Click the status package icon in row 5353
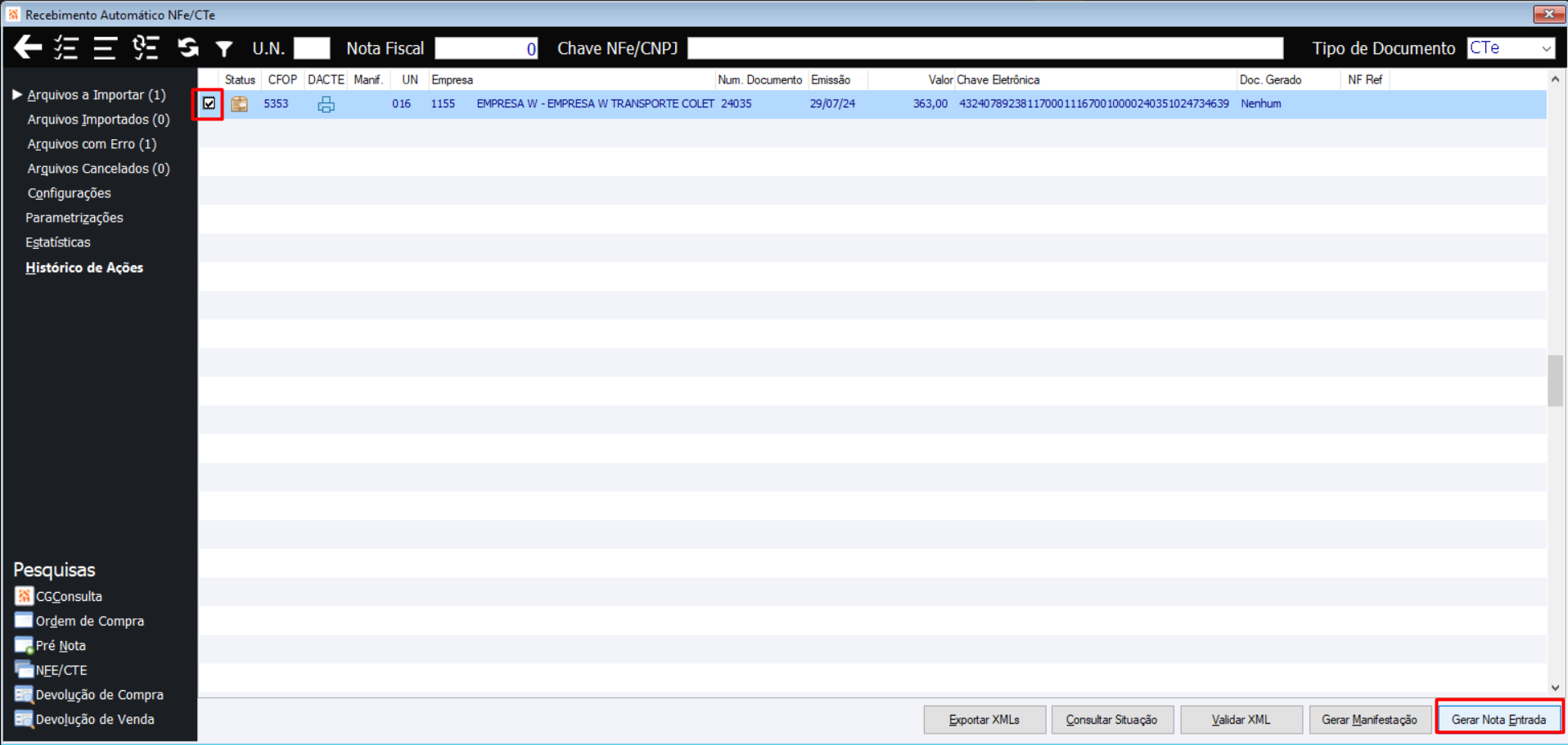Screen dimensions: 1568x745 pyautogui.click(x=239, y=104)
